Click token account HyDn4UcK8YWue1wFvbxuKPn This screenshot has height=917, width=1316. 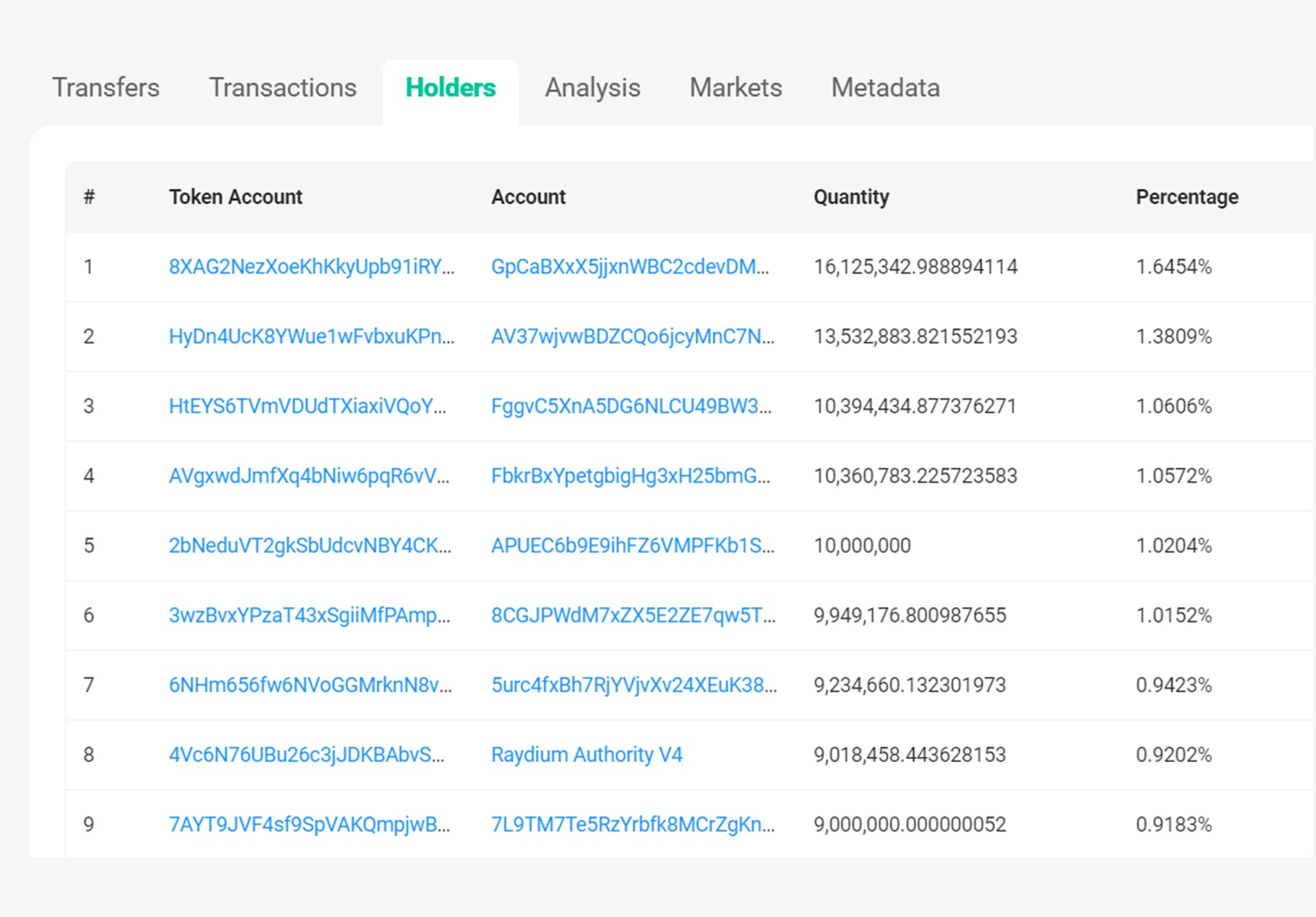click(x=311, y=336)
